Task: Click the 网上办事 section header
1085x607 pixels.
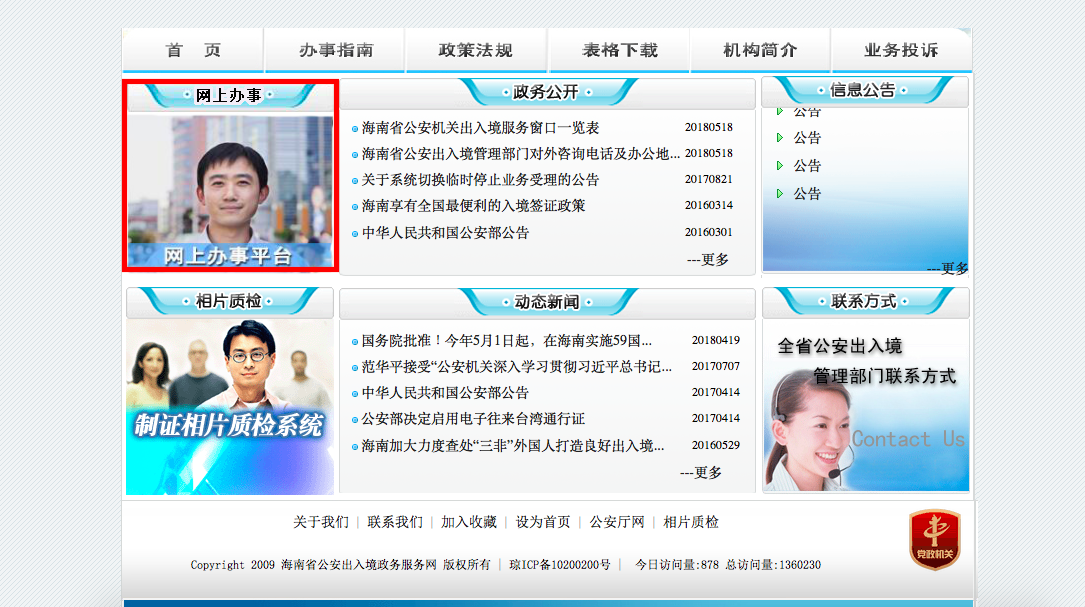Action: (229, 96)
